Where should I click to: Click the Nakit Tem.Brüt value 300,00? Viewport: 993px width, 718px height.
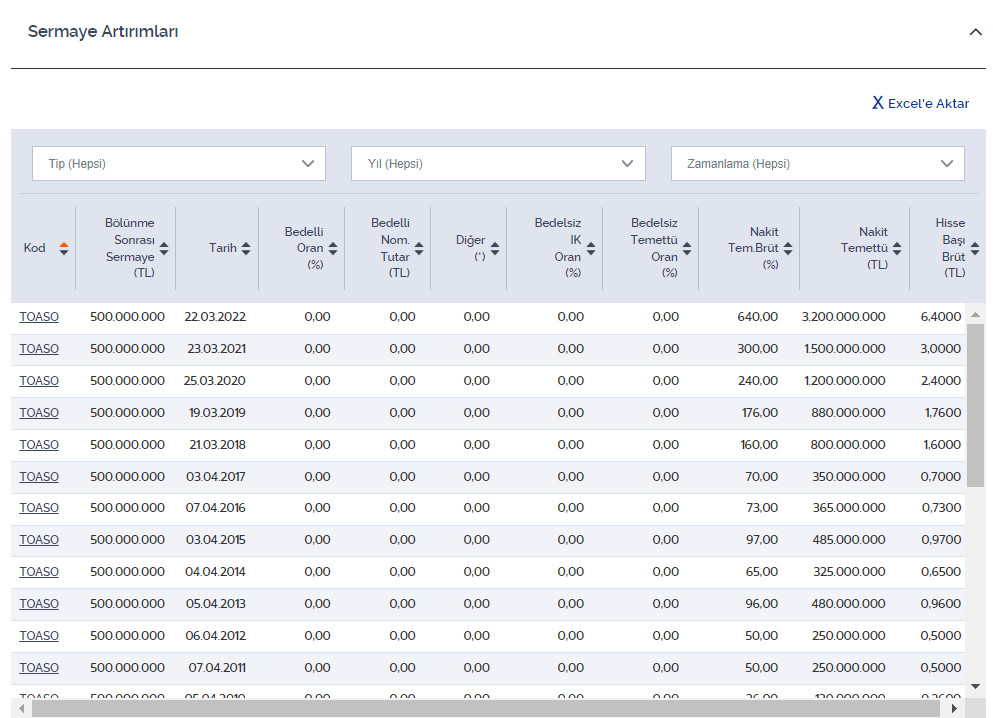tap(757, 349)
